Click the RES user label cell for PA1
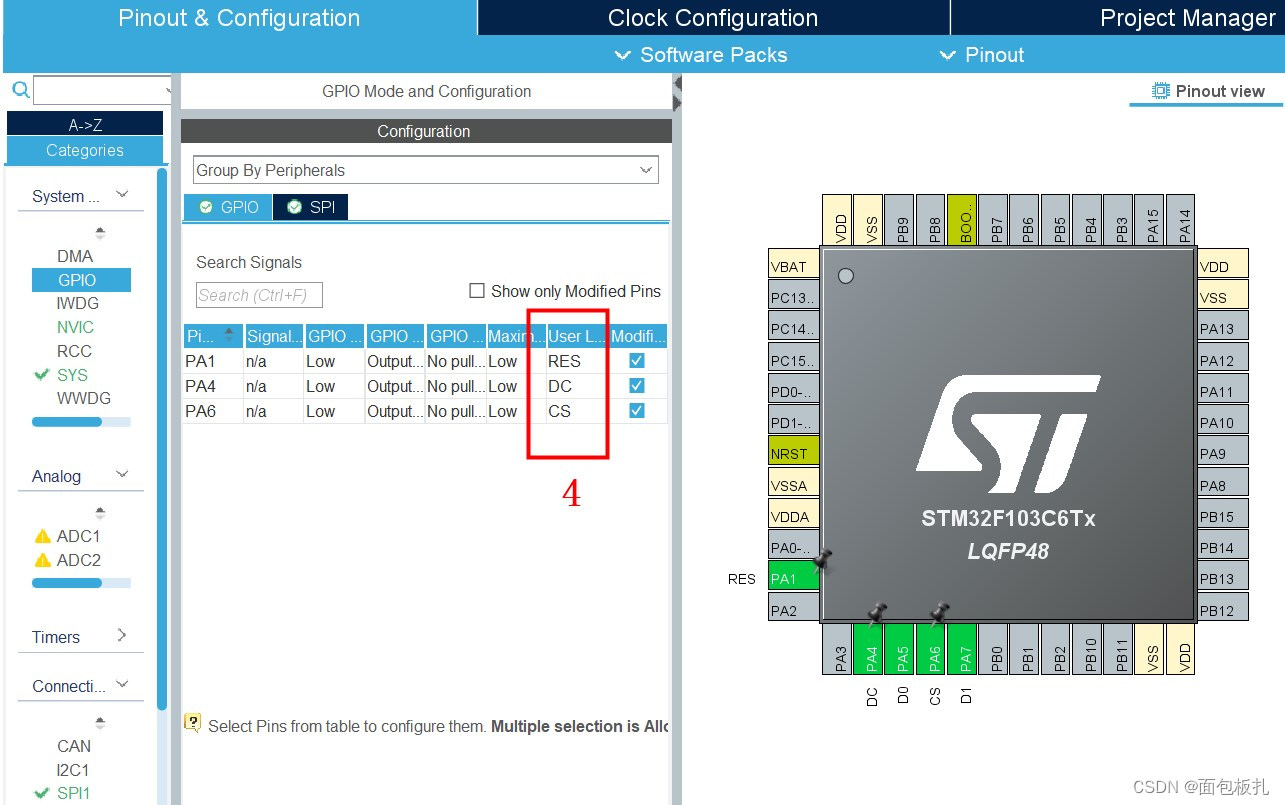 click(x=576, y=361)
